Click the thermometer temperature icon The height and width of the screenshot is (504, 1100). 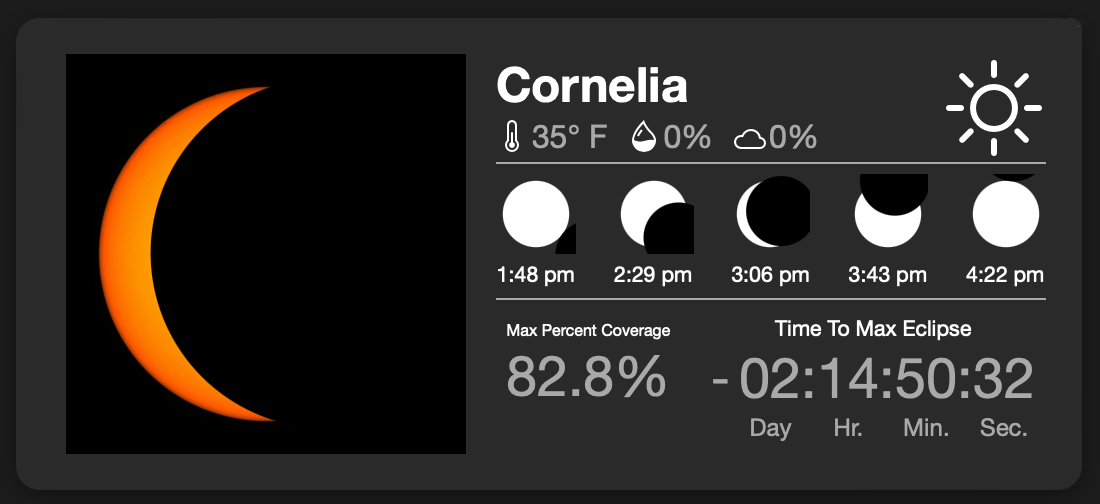pos(512,136)
